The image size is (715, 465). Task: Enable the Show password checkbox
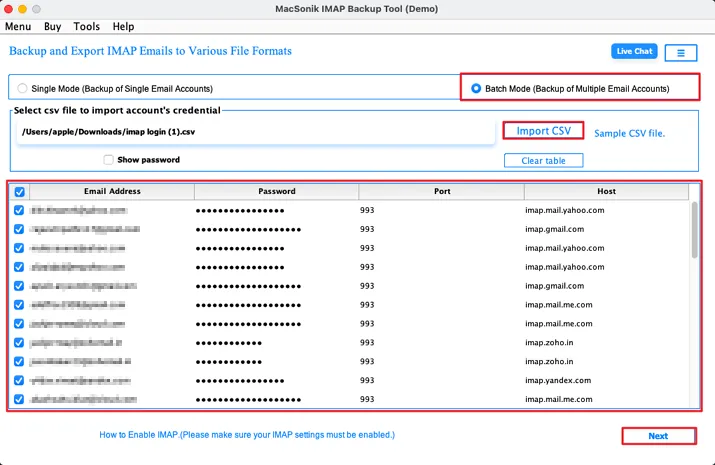point(108,160)
